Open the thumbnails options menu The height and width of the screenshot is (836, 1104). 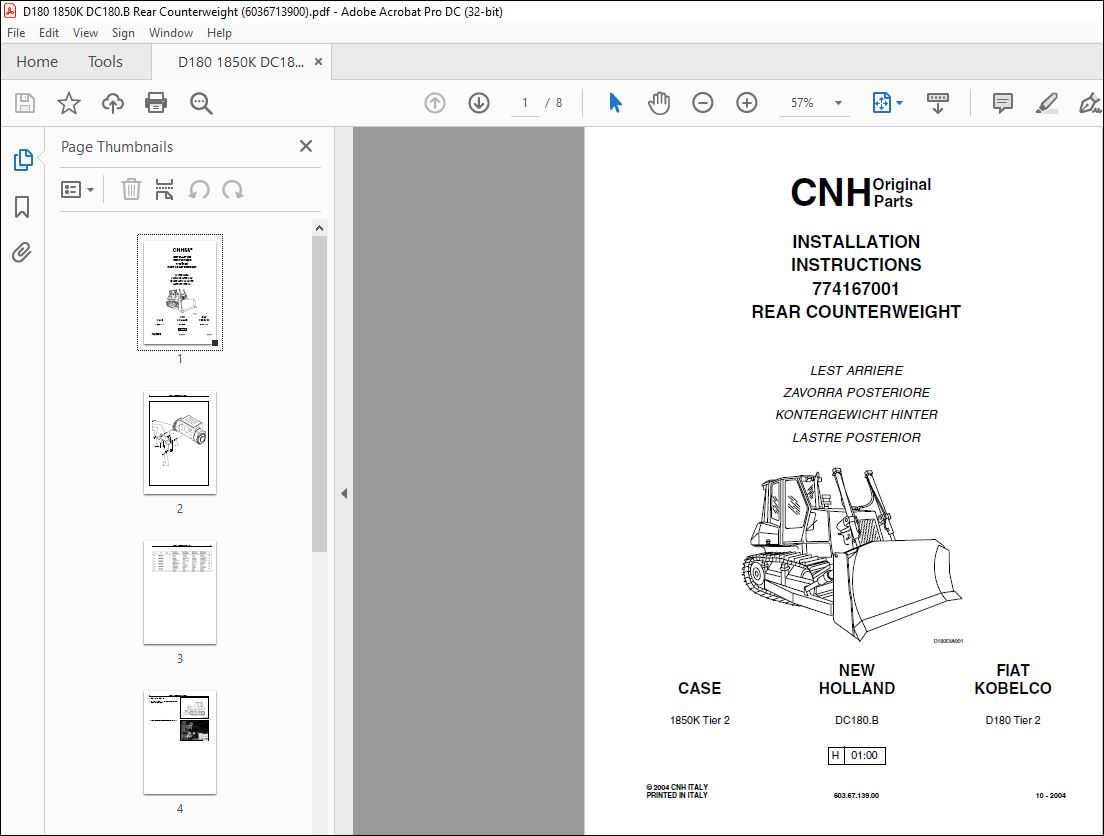(77, 190)
